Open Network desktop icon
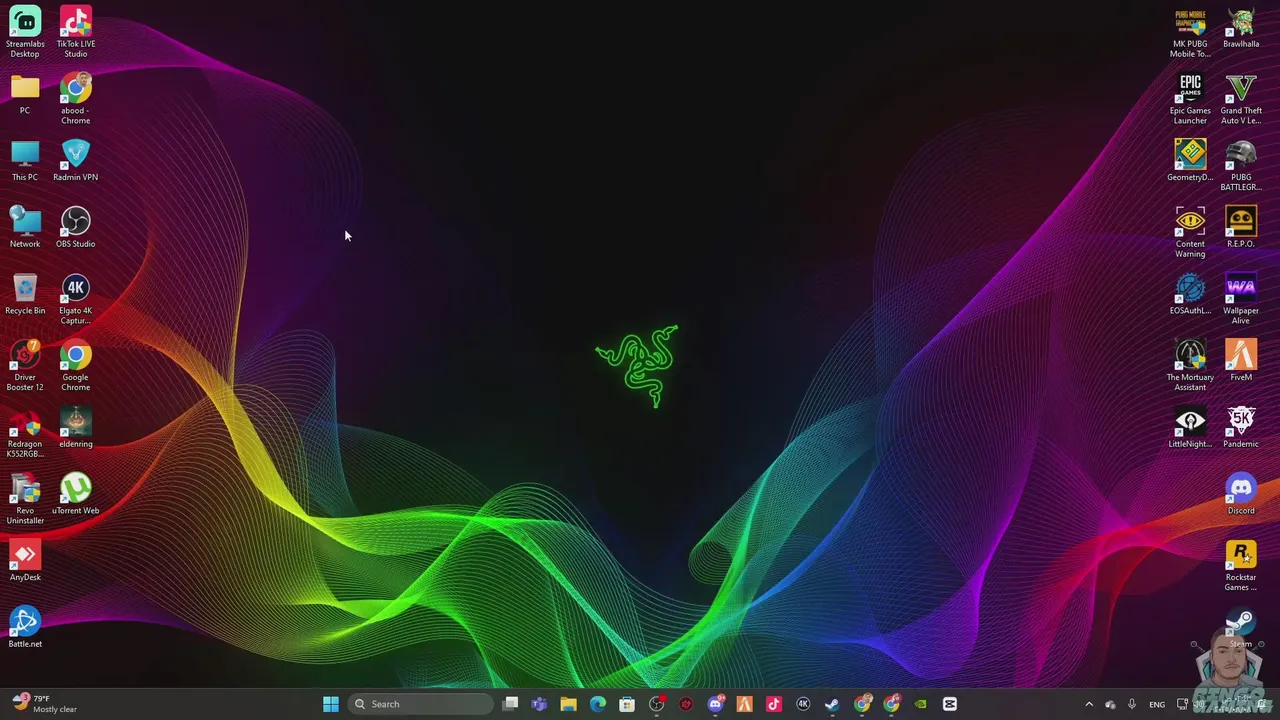This screenshot has width=1280, height=720. tap(25, 228)
